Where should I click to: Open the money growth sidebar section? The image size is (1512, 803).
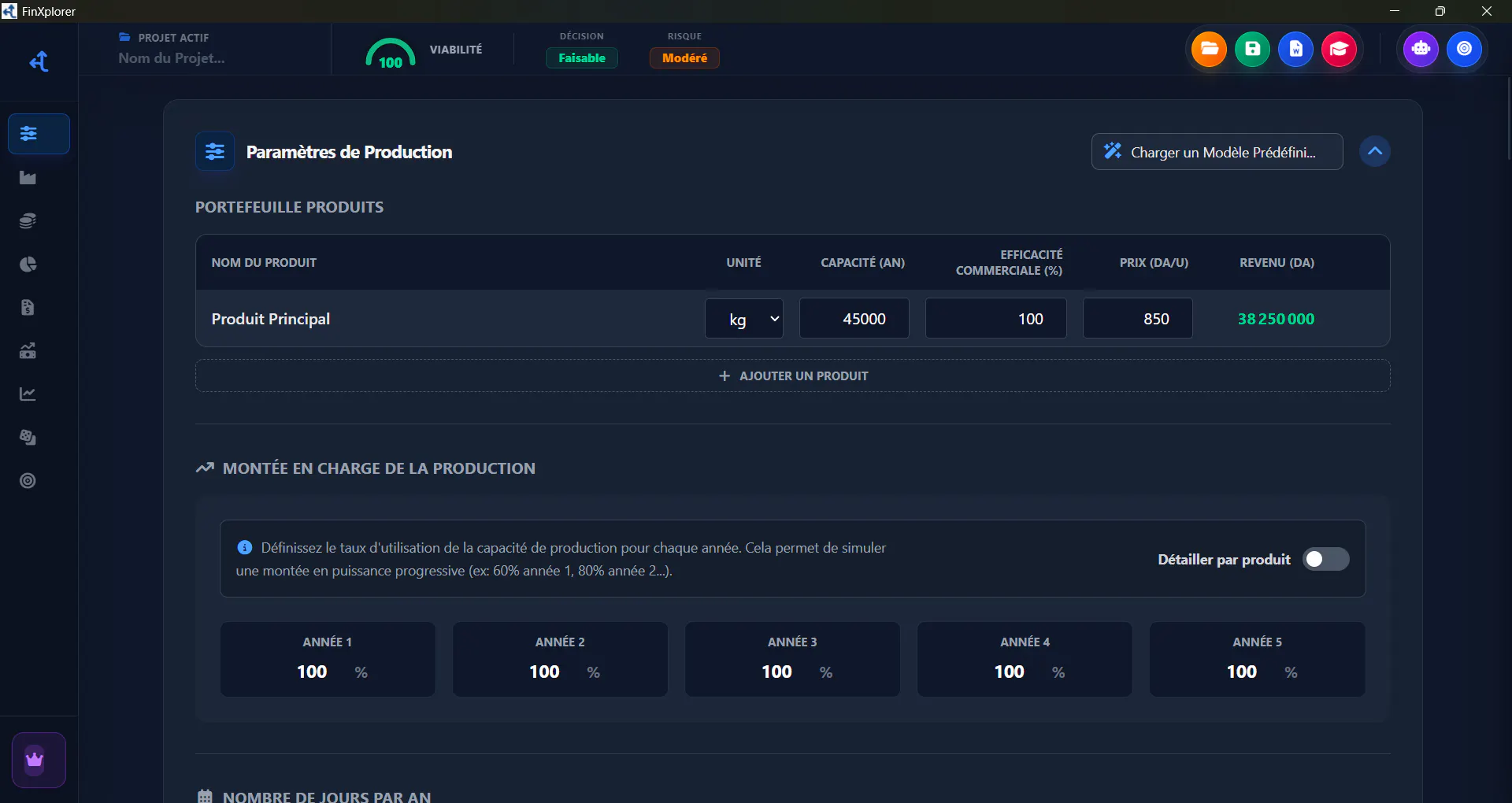(x=28, y=351)
